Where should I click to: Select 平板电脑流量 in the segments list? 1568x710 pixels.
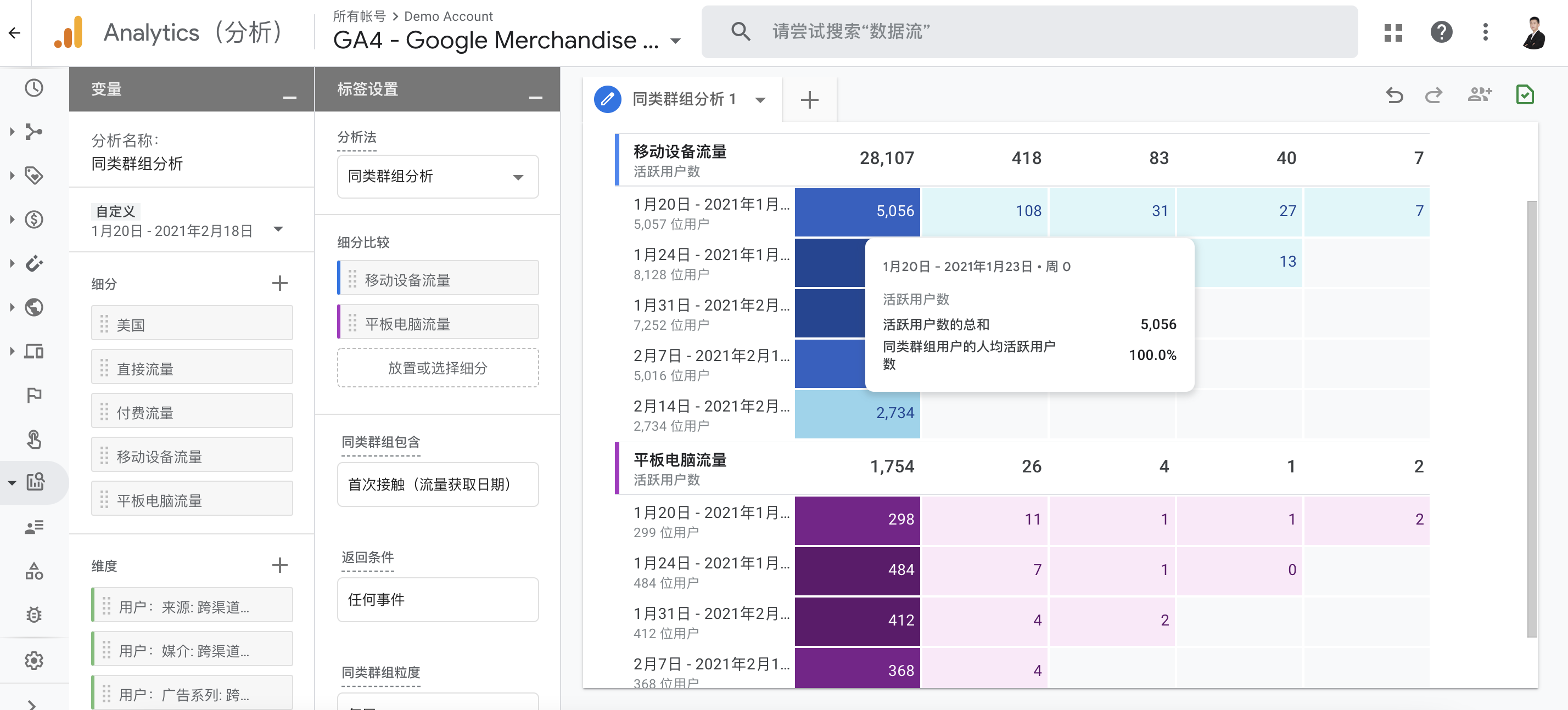(192, 499)
